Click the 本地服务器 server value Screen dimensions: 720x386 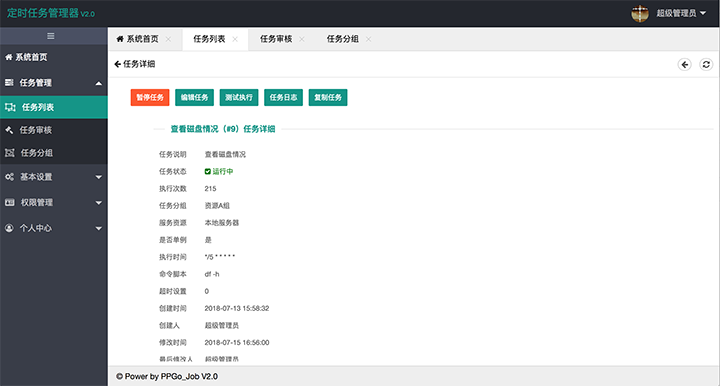click(222, 223)
